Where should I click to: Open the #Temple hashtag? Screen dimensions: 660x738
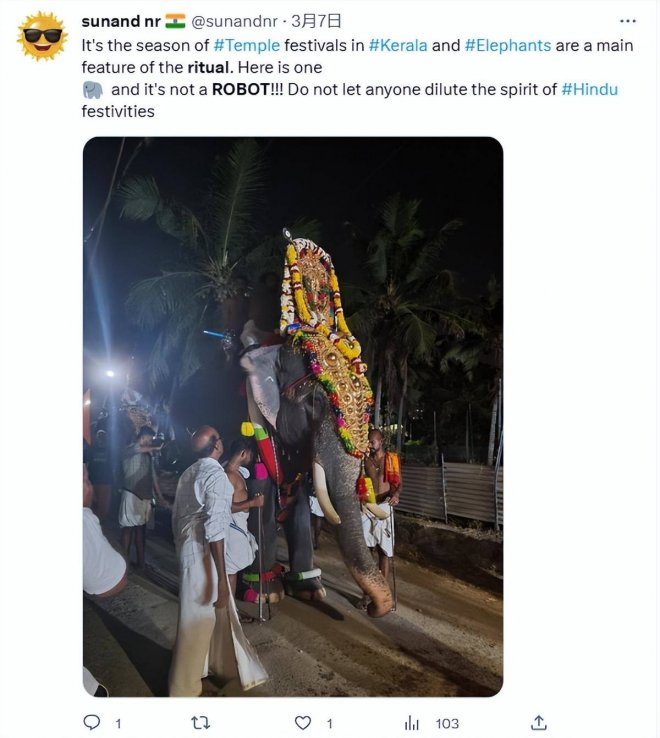click(246, 45)
